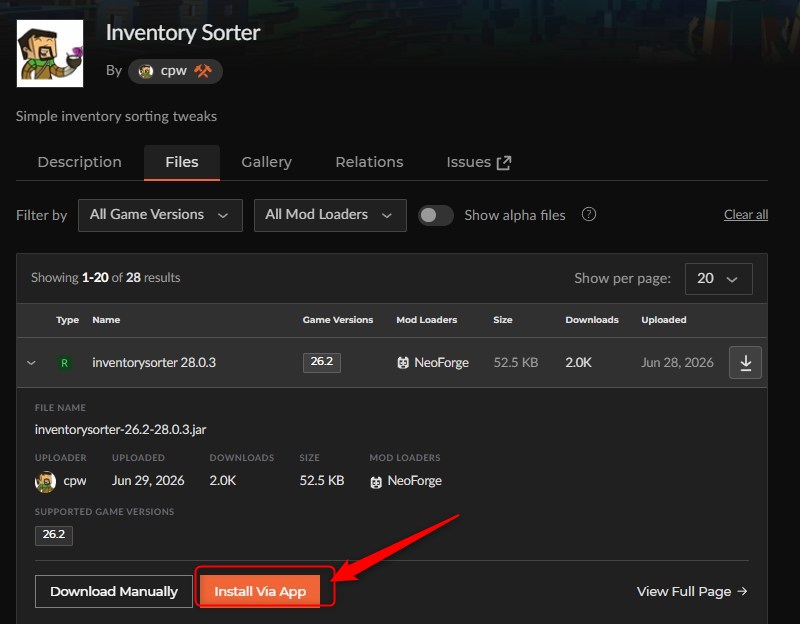Click the 52.5 KB size in file row
The height and width of the screenshot is (624, 800).
(516, 363)
